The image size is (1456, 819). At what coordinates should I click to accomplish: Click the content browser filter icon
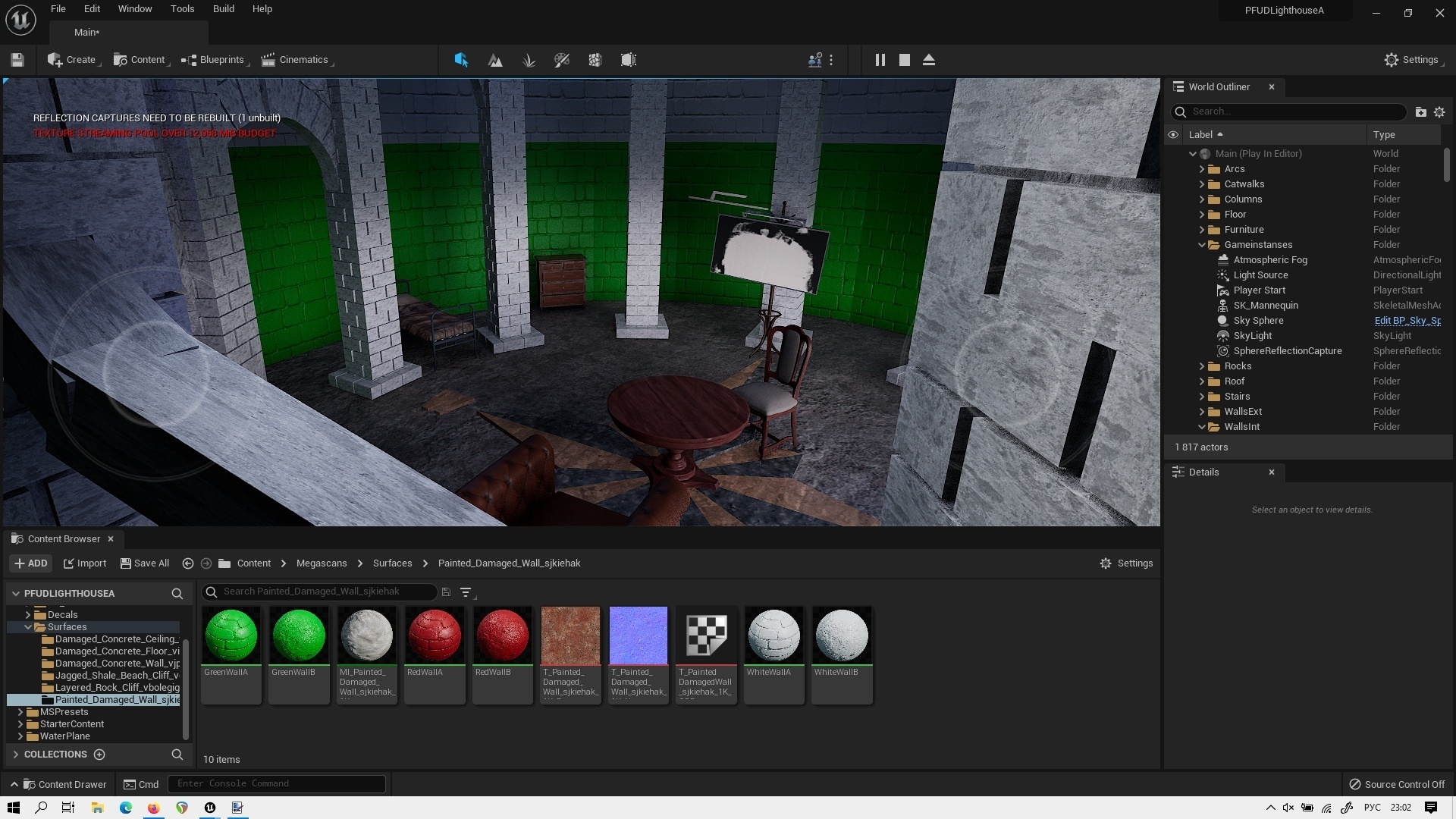466,591
